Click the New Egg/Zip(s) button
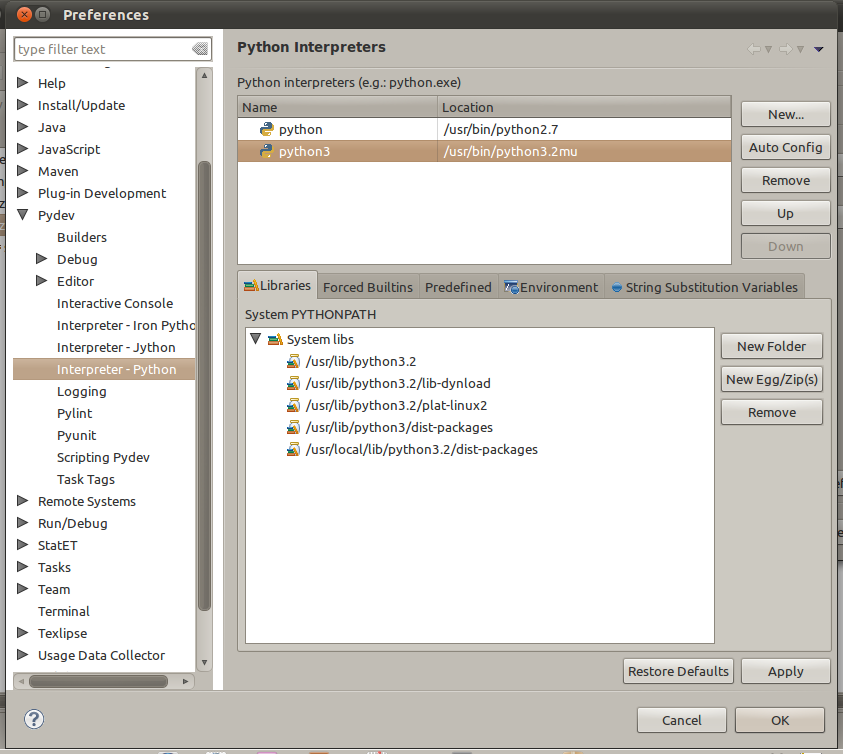The image size is (843, 754). tap(772, 379)
